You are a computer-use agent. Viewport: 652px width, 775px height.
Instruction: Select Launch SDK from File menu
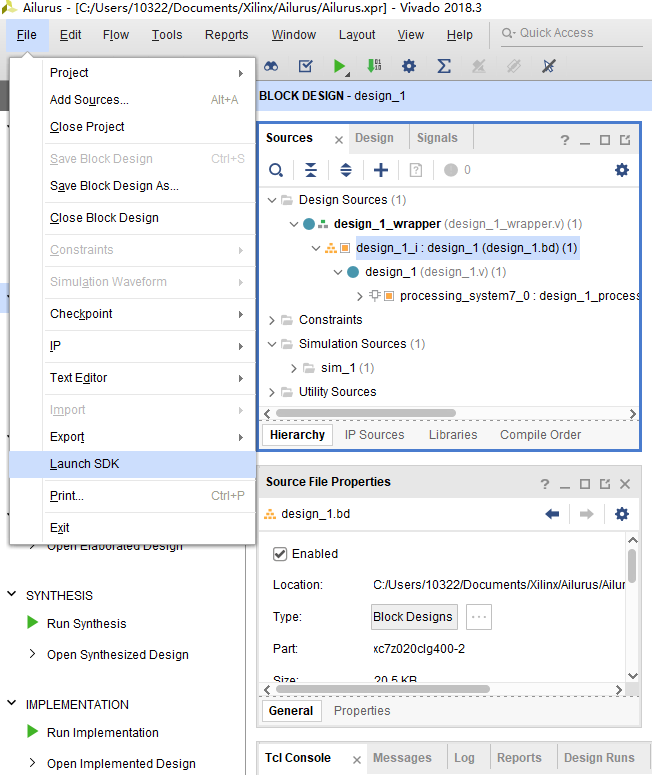(132, 464)
